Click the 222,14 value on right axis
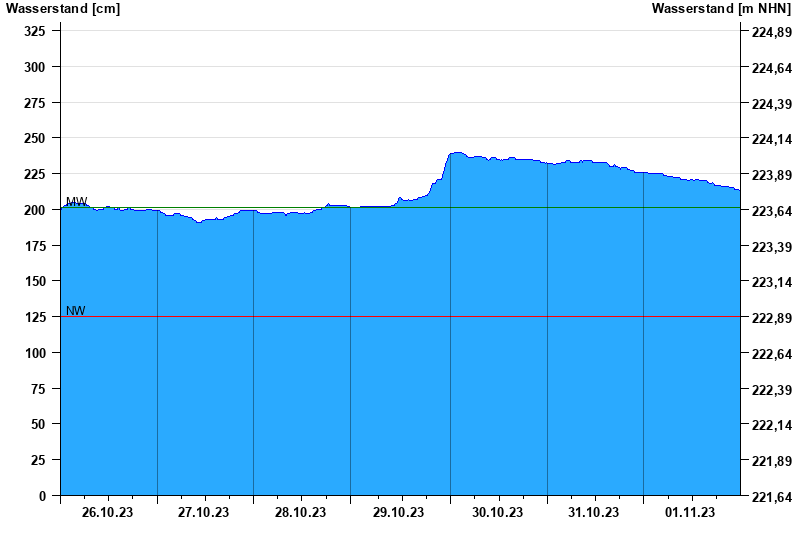800x550 pixels. (772, 425)
